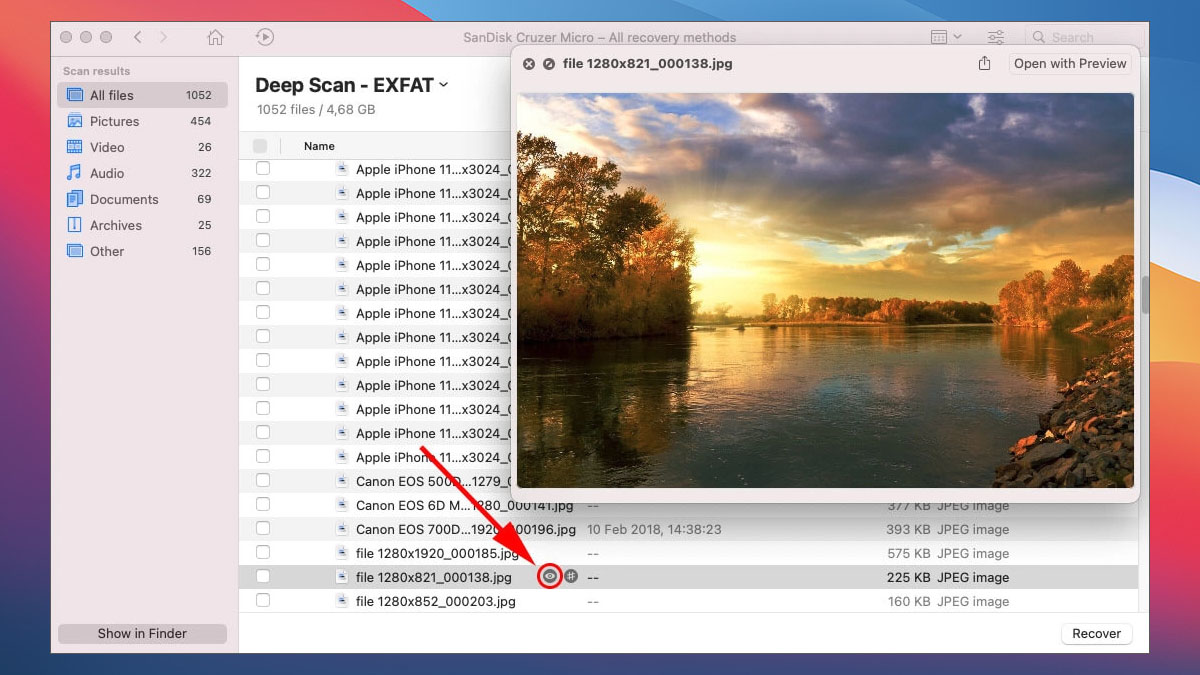Viewport: 1200px width, 675px height.
Task: Click the 393 KB size cell
Action: pyautogui.click(x=908, y=529)
